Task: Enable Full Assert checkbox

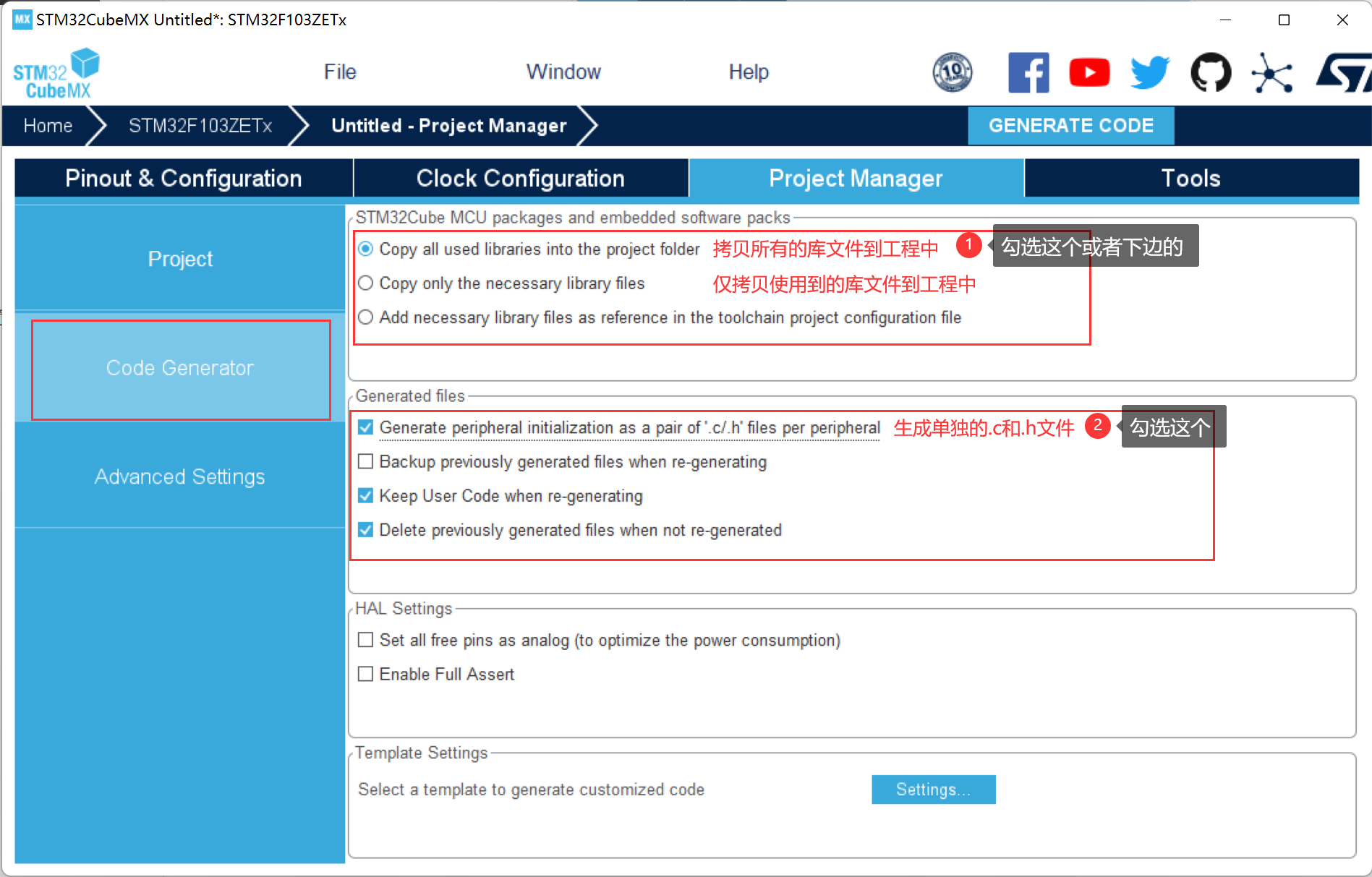Action: click(366, 674)
